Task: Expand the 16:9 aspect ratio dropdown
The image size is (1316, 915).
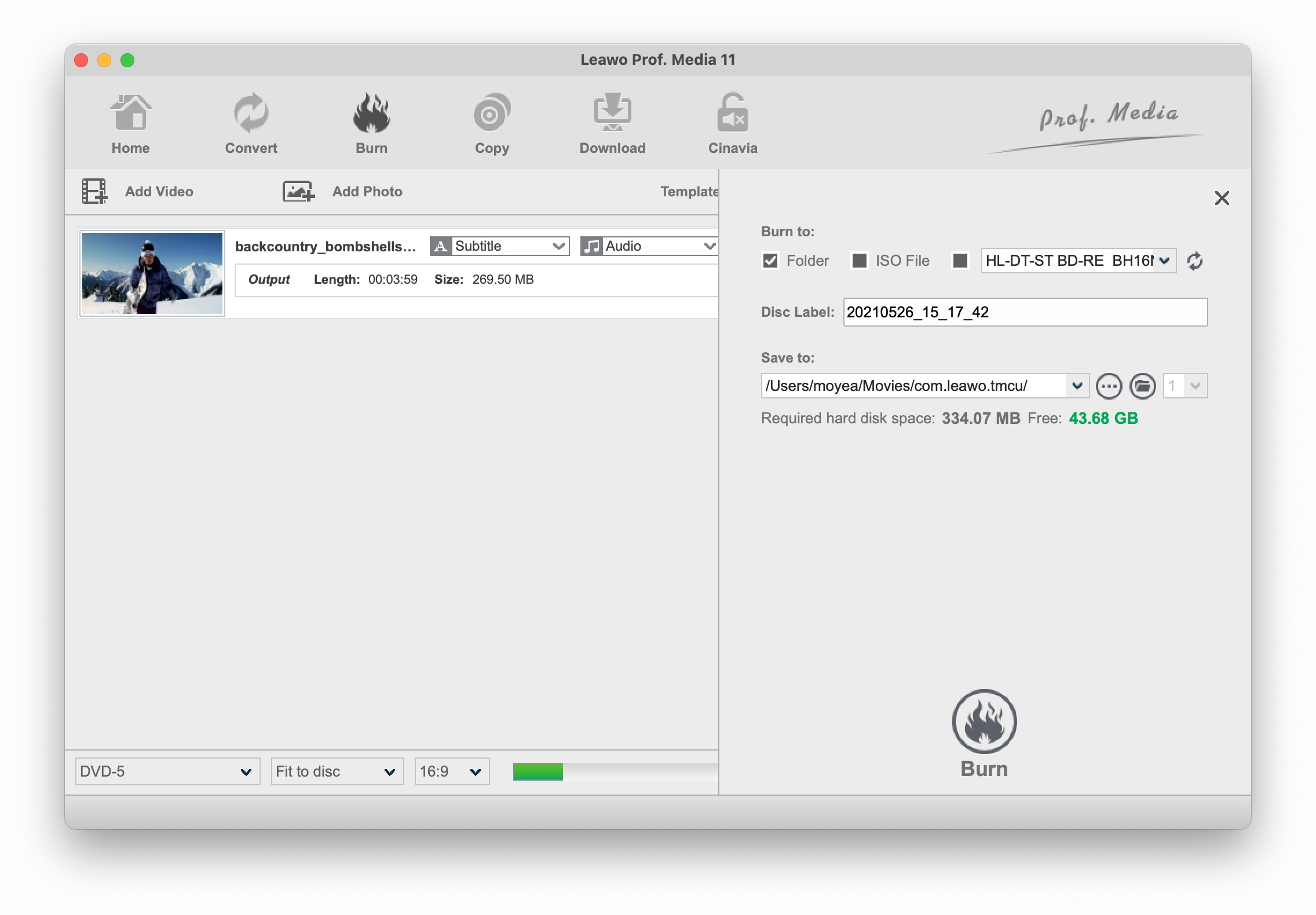Action: (452, 772)
